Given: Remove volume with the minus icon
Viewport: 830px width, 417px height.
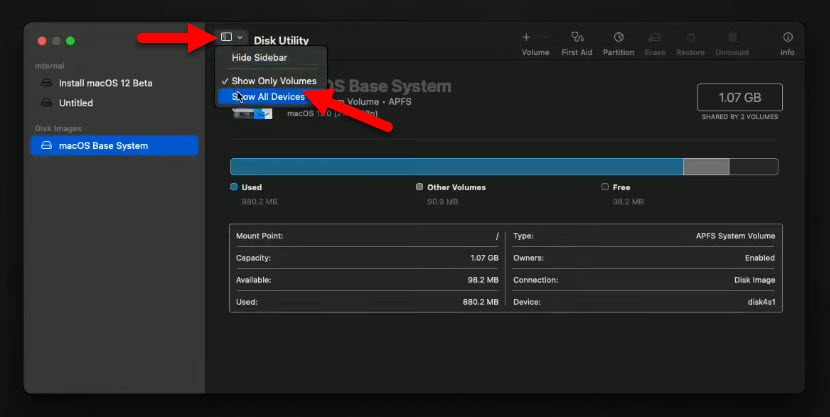Looking at the screenshot, I should click(545, 37).
